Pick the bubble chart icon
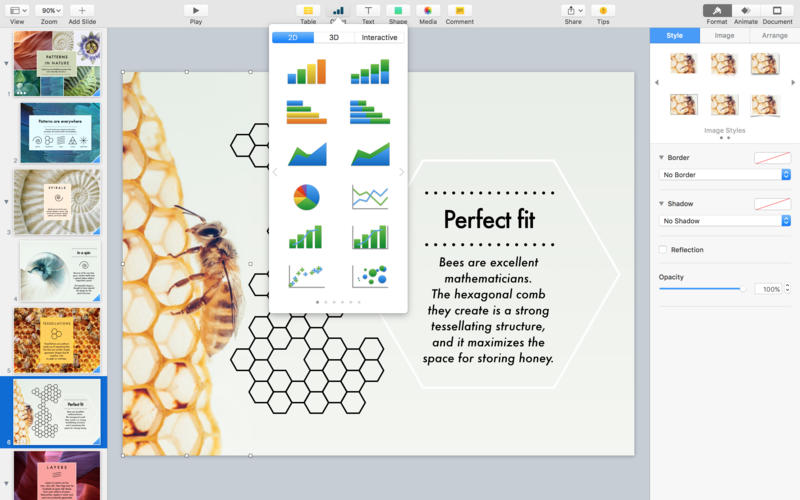Viewport: 800px width, 500px height. 370,276
